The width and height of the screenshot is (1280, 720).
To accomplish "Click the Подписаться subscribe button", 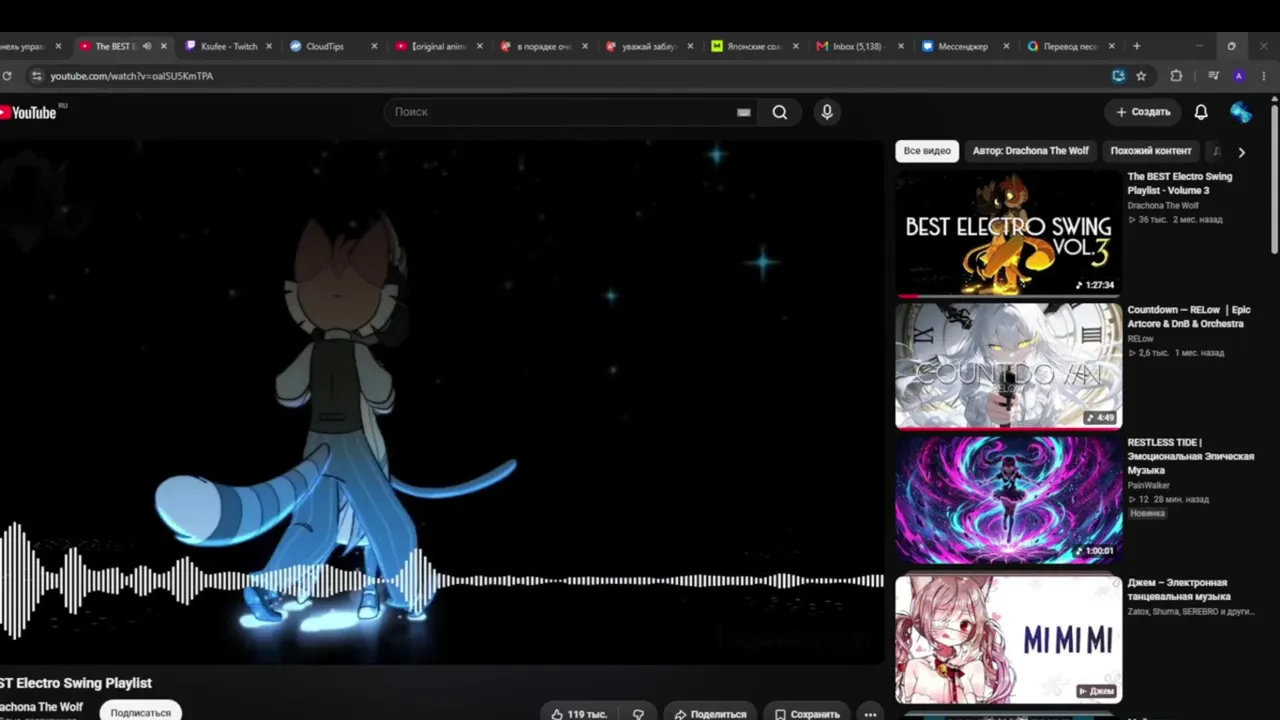I will pyautogui.click(x=140, y=712).
